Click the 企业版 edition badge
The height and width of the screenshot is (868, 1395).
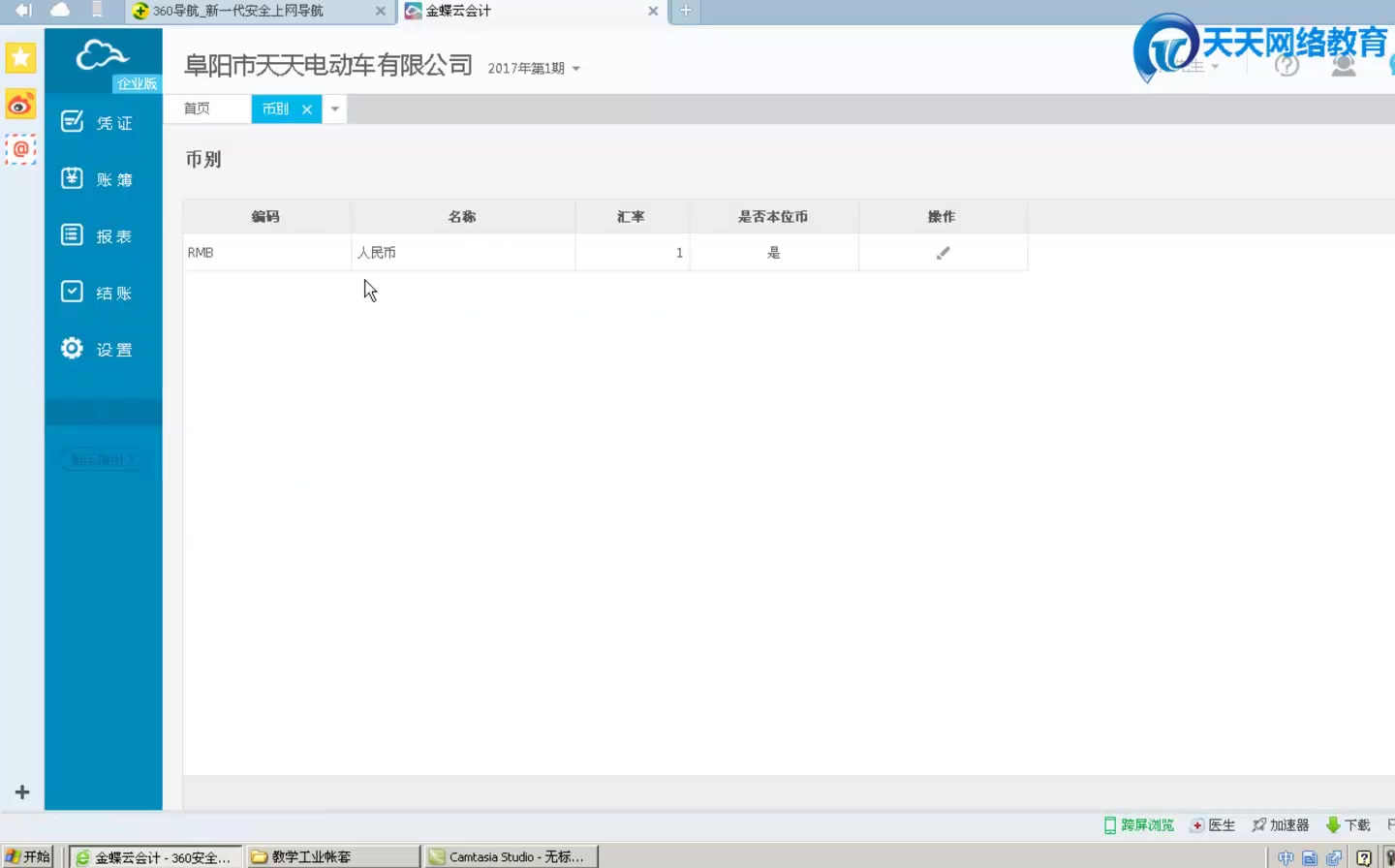point(137,84)
